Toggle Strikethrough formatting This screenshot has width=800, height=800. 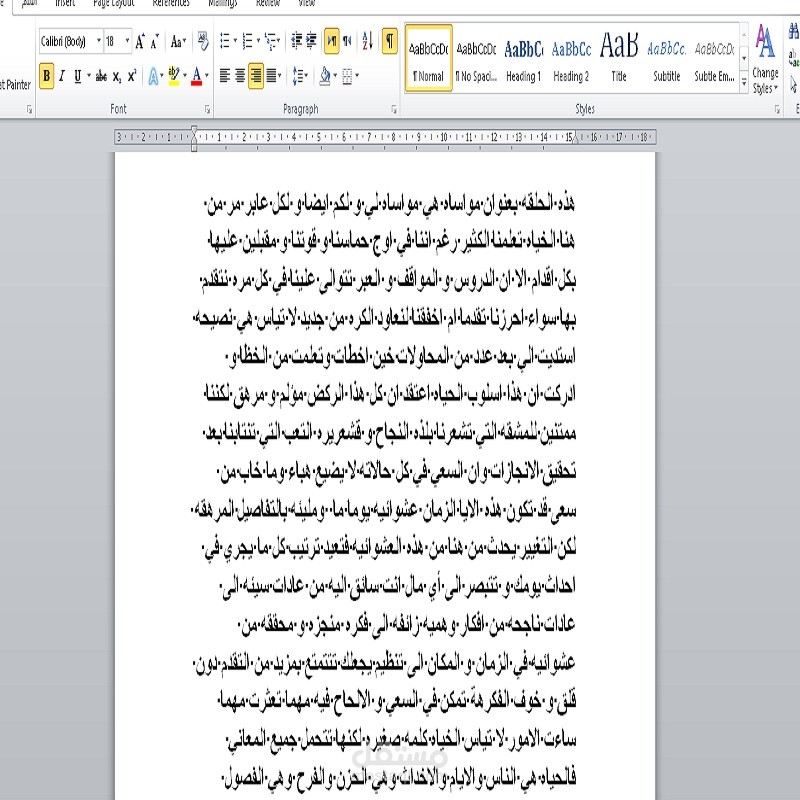[x=101, y=76]
